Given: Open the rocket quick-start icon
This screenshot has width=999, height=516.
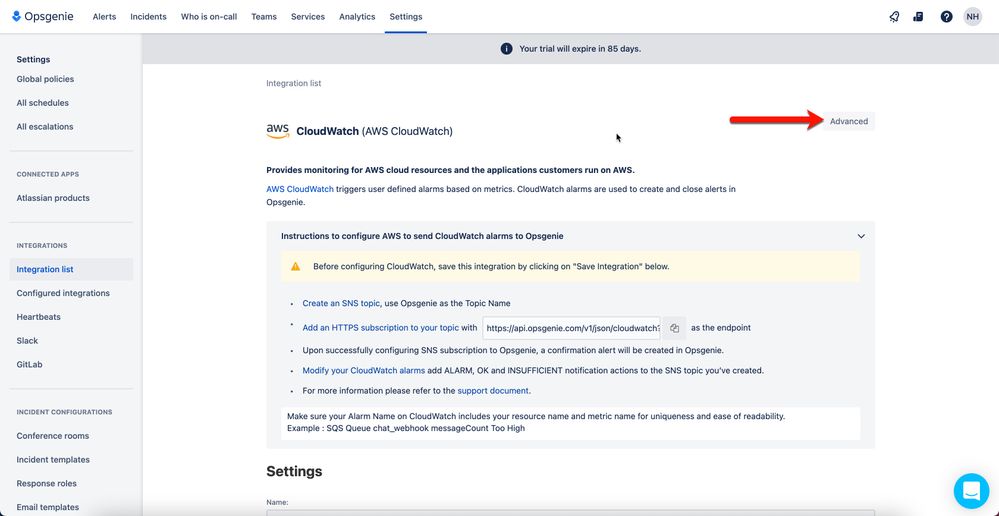Looking at the screenshot, I should (894, 17).
